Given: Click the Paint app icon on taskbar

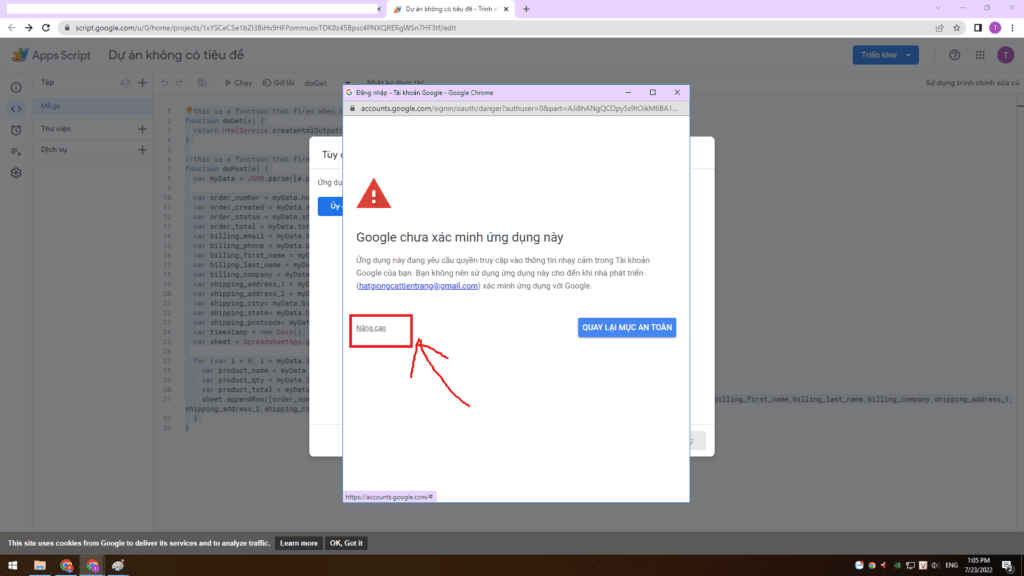Looking at the screenshot, I should tap(118, 566).
